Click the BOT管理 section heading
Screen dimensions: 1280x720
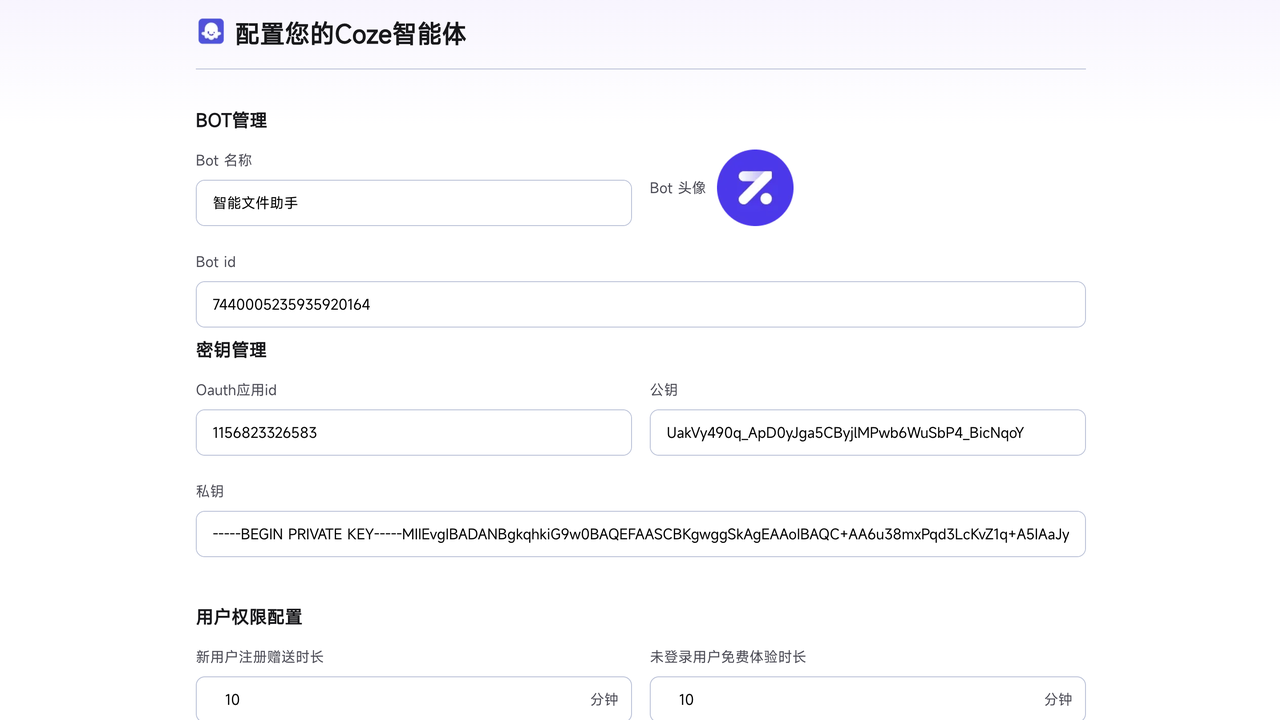[231, 121]
